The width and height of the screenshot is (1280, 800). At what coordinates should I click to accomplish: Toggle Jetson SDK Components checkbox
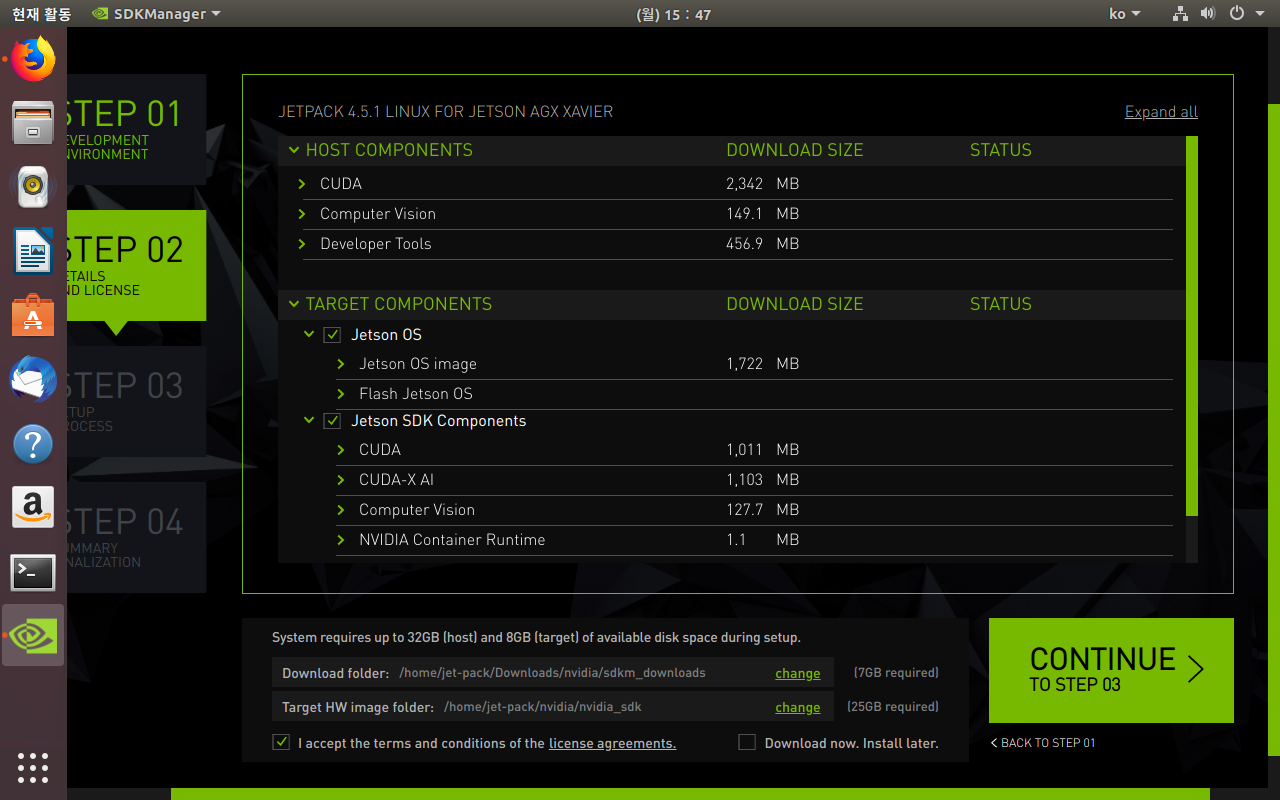coord(333,421)
